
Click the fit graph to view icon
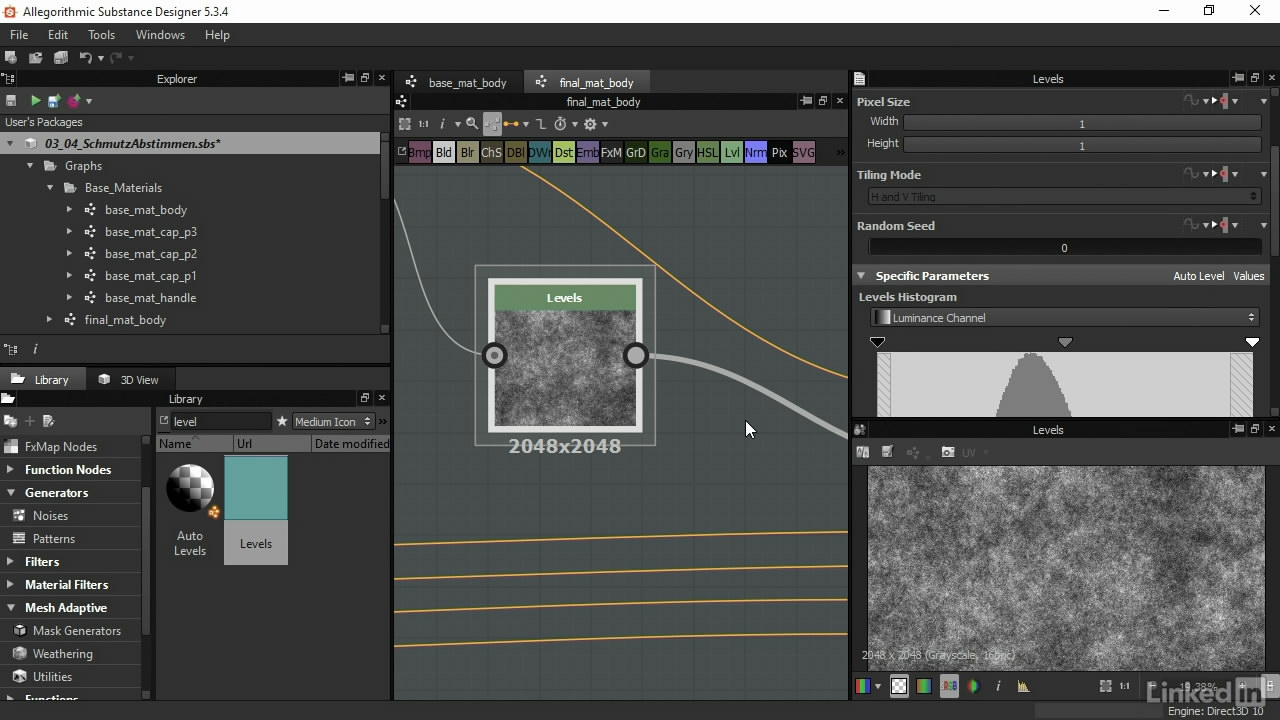405,124
